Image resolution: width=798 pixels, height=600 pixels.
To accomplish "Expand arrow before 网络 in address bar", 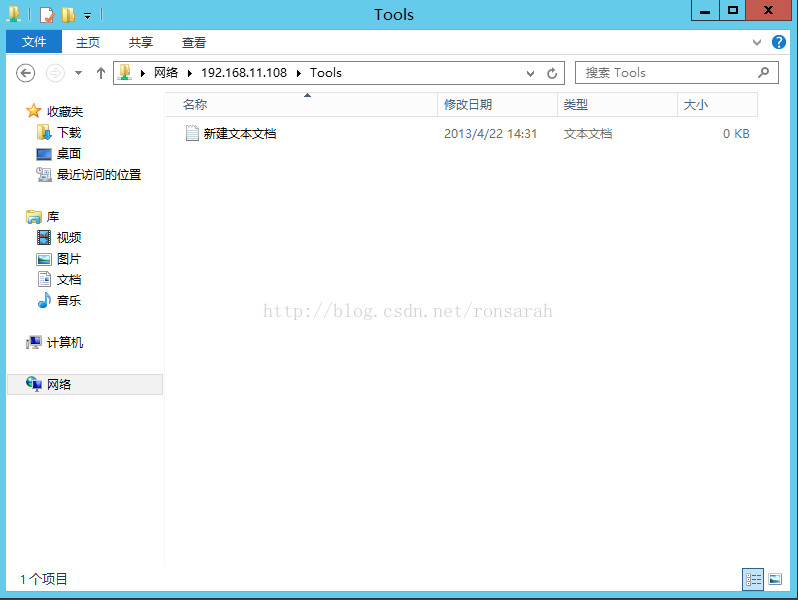I will click(143, 73).
